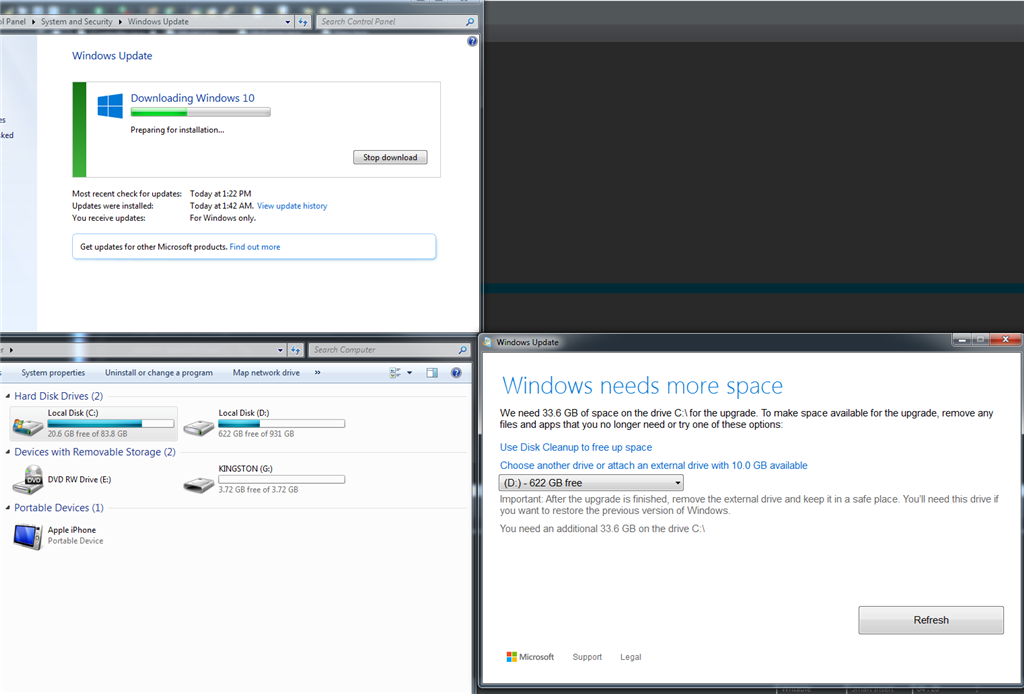Click the '622 GB free of 931 GB' text
Viewport: 1024px width, 694px height.
256,434
